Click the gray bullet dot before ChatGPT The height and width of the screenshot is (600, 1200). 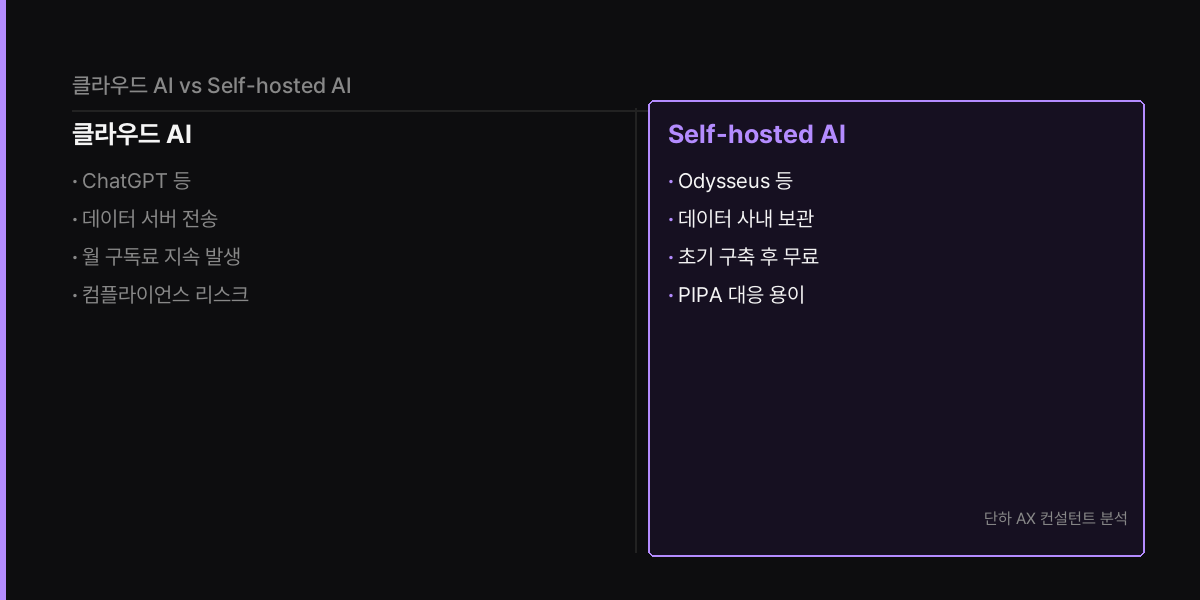75,182
